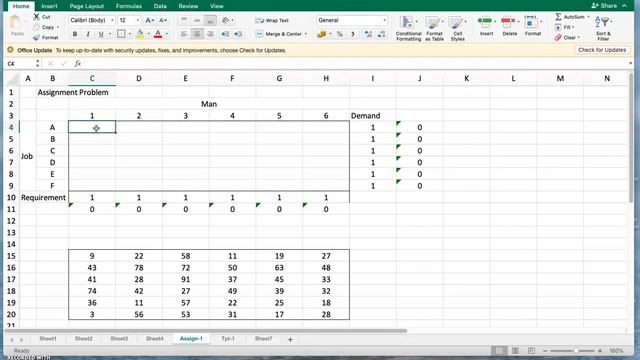Toggle center horizontal alignment
The image size is (640, 360).
(197, 34)
